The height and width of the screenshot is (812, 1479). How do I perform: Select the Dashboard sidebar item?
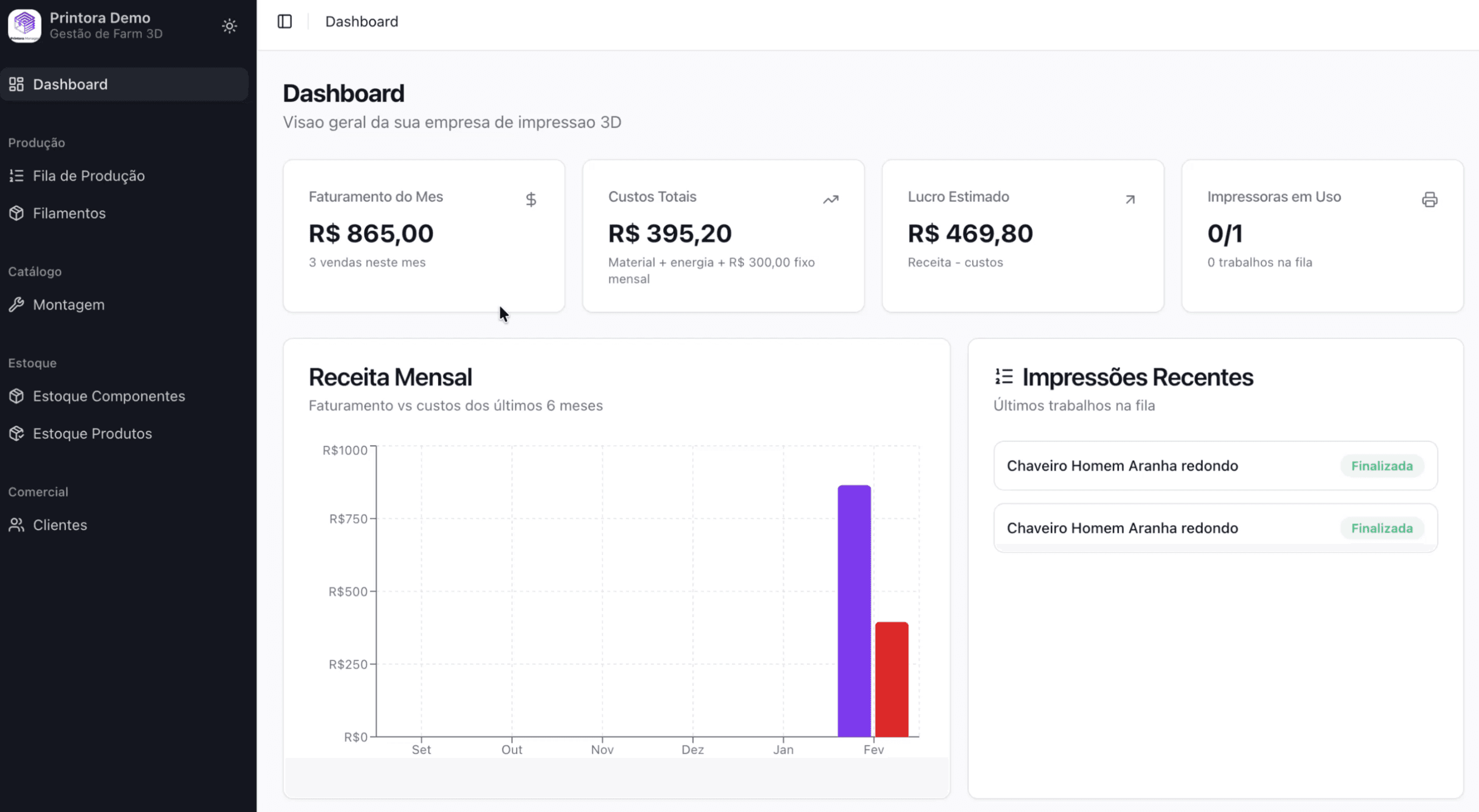(70, 84)
